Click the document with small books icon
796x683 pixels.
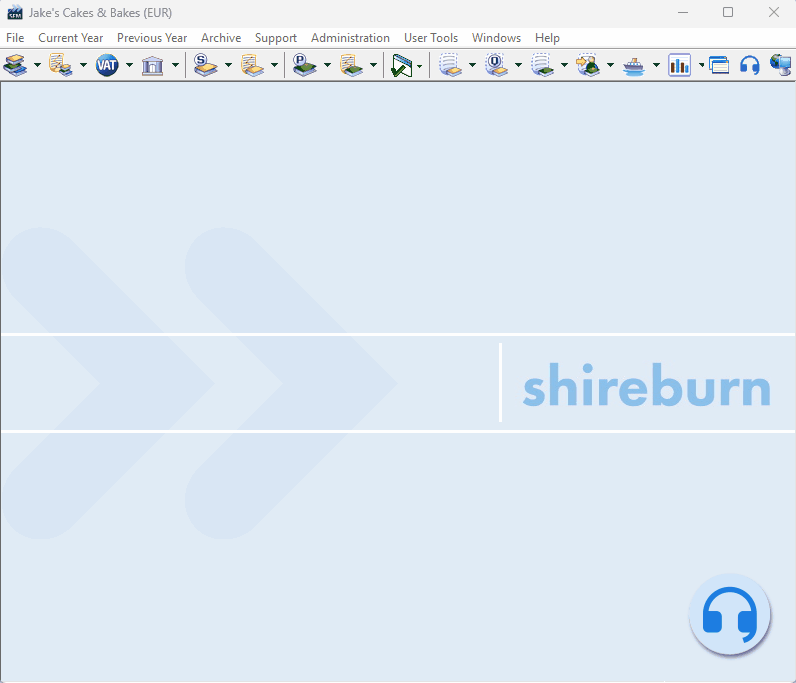pos(61,65)
